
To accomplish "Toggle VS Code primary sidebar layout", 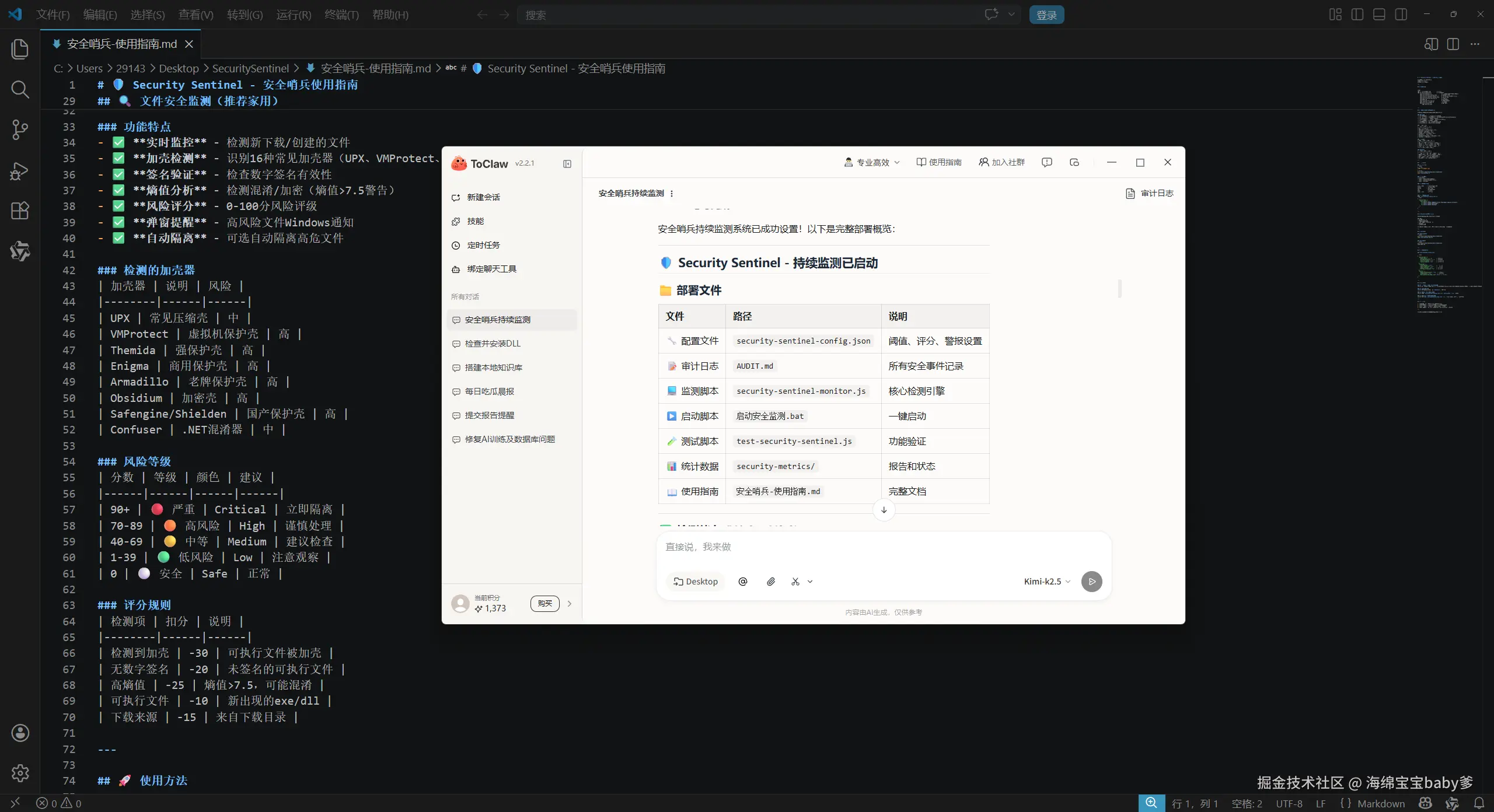I will pos(1357,15).
